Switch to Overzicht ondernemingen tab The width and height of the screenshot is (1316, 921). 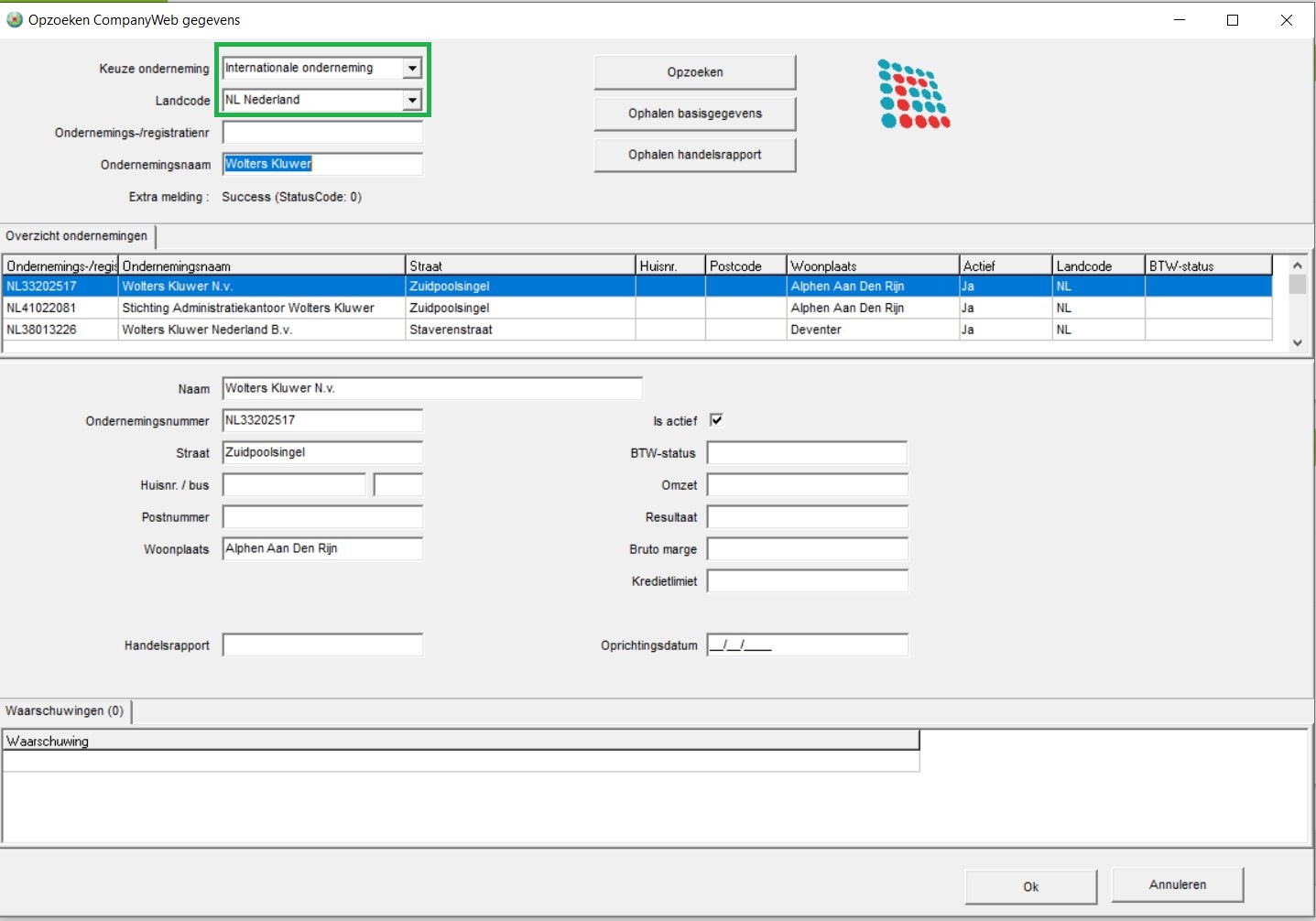pyautogui.click(x=77, y=236)
